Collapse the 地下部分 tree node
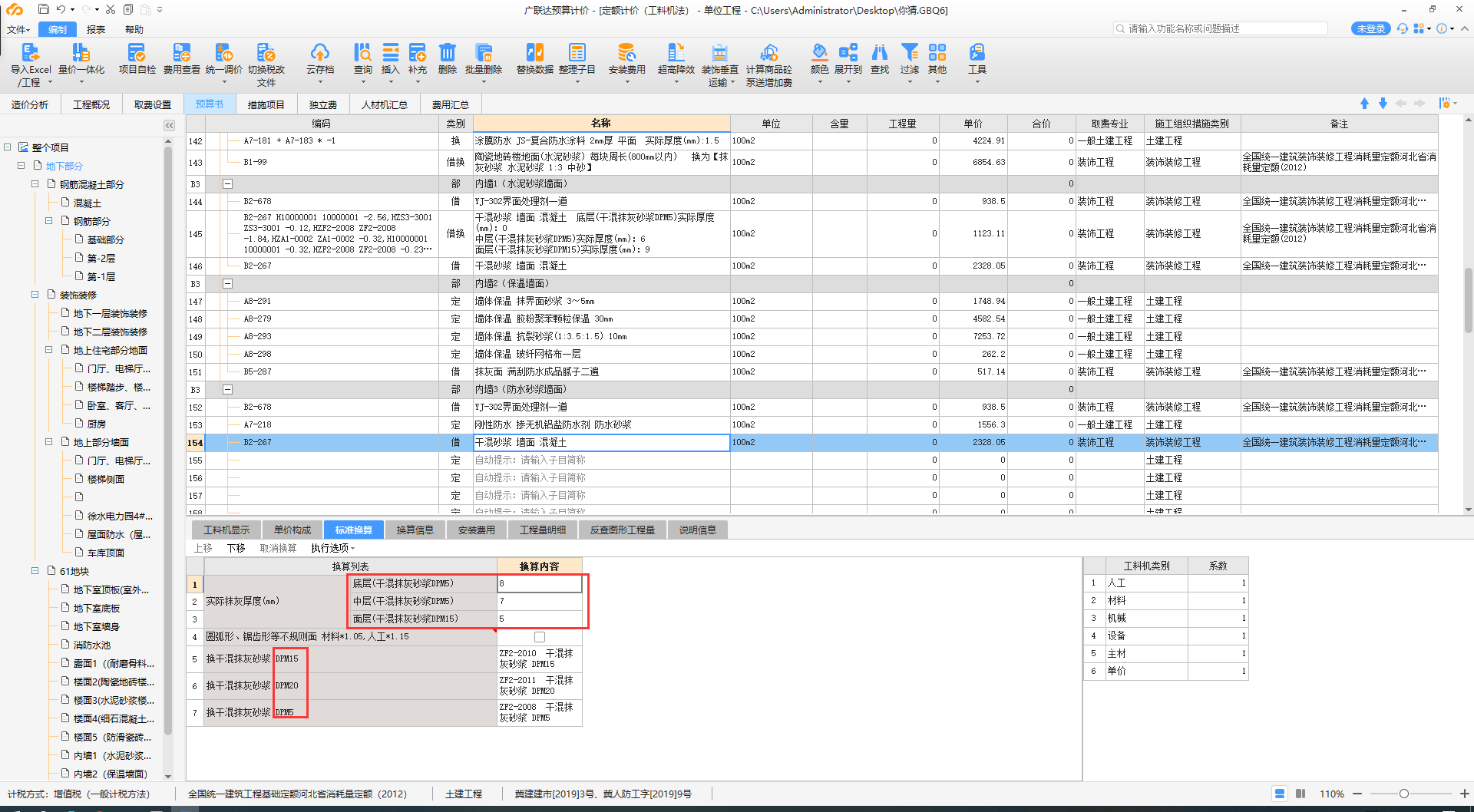This screenshot has width=1474, height=812. point(21,166)
